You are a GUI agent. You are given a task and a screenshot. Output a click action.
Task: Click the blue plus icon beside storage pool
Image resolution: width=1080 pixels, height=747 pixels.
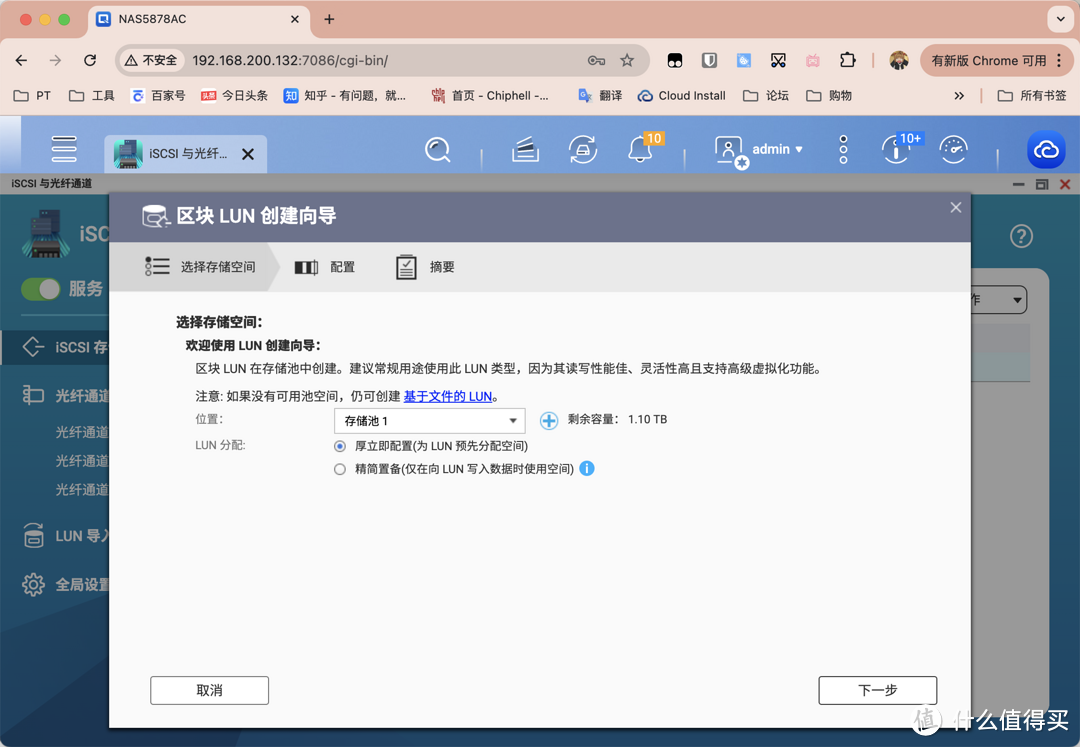tap(549, 421)
